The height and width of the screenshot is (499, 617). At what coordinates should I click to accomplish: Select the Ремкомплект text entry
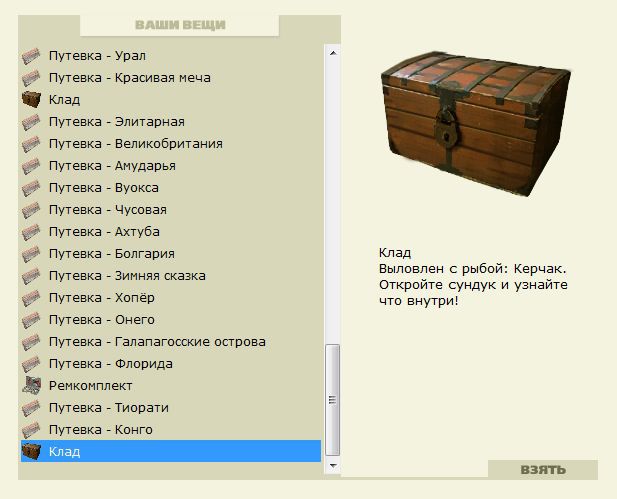point(91,386)
